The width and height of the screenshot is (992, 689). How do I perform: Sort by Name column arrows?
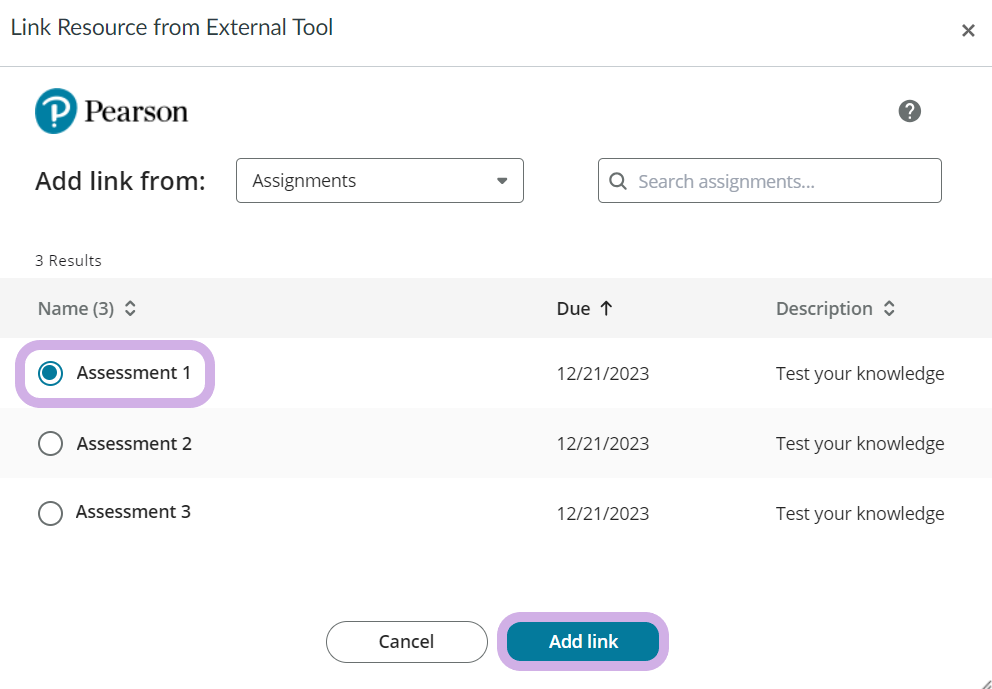tap(130, 309)
